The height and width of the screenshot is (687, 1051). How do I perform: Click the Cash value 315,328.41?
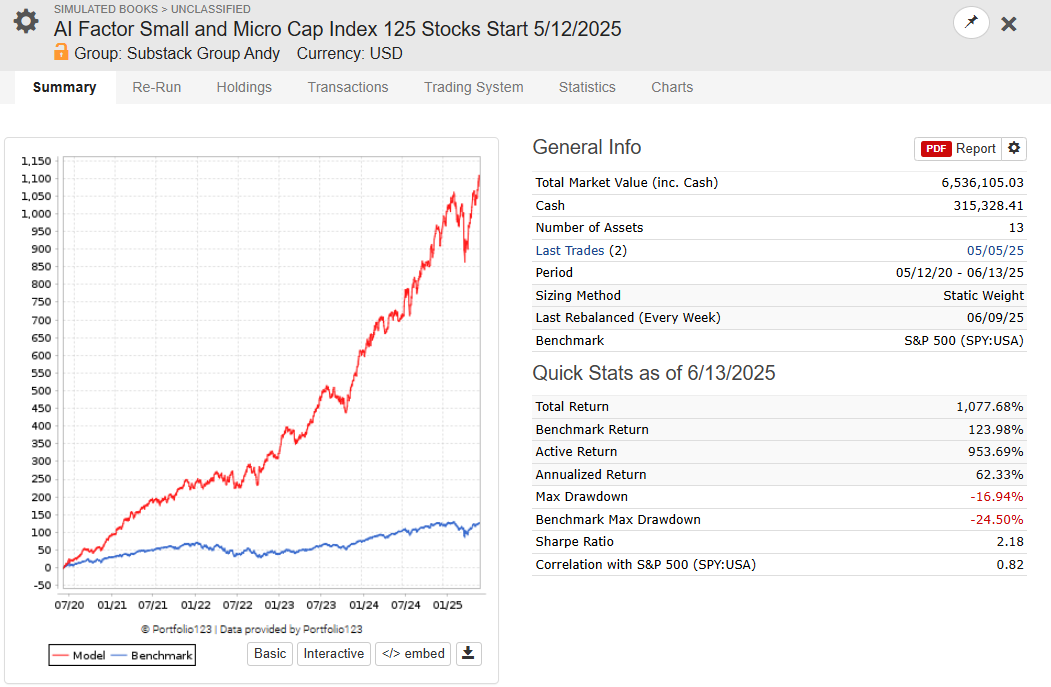coord(989,205)
